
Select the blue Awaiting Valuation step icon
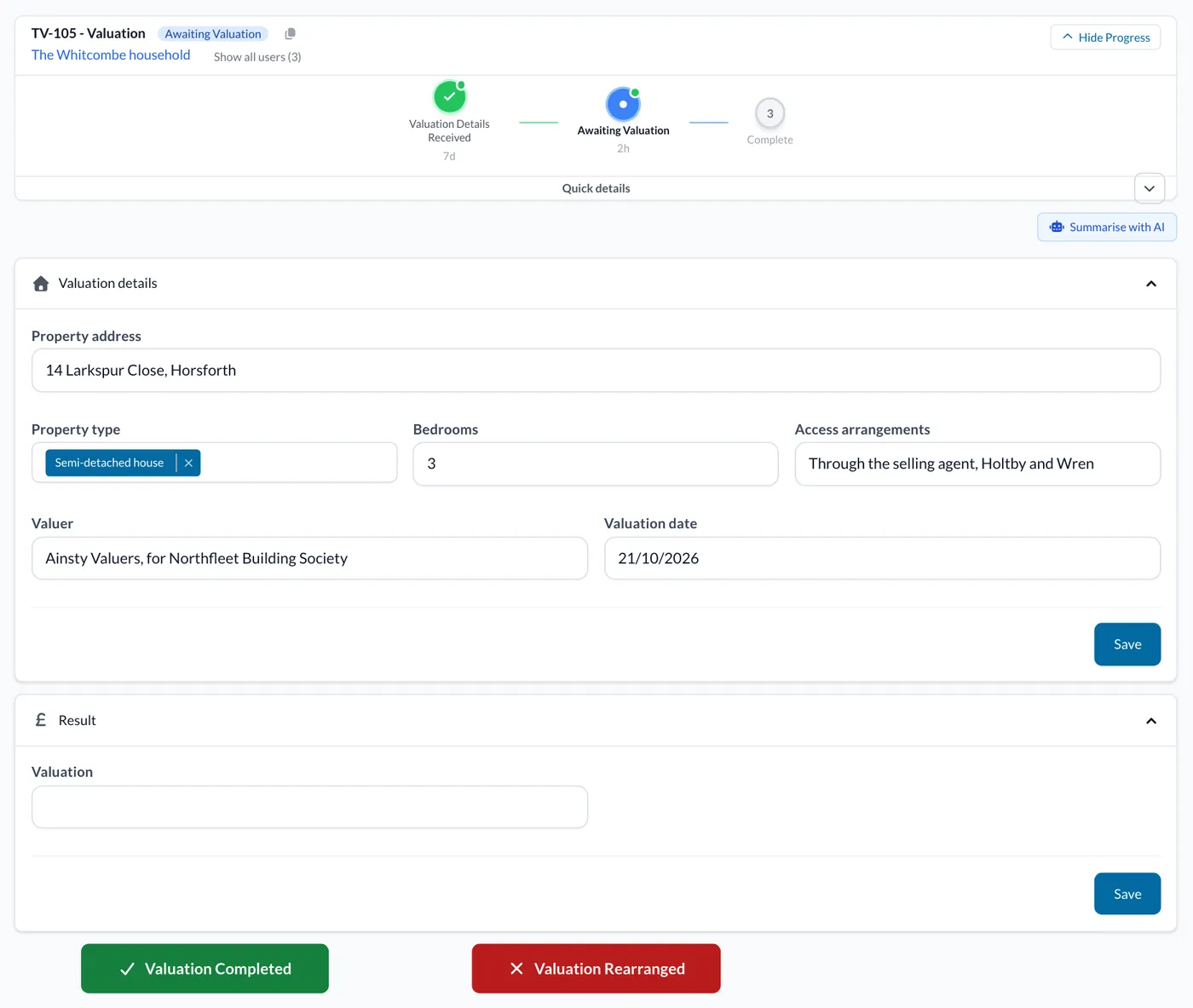623,104
